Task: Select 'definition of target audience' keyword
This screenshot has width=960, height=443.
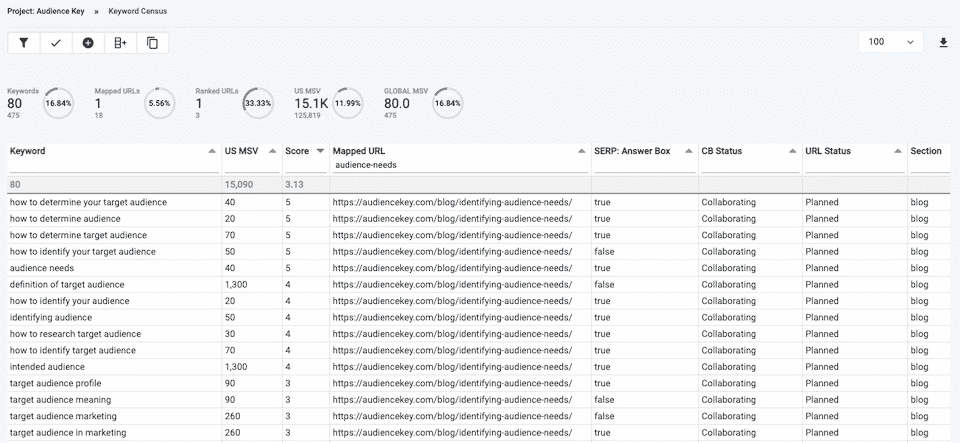Action: 67,285
